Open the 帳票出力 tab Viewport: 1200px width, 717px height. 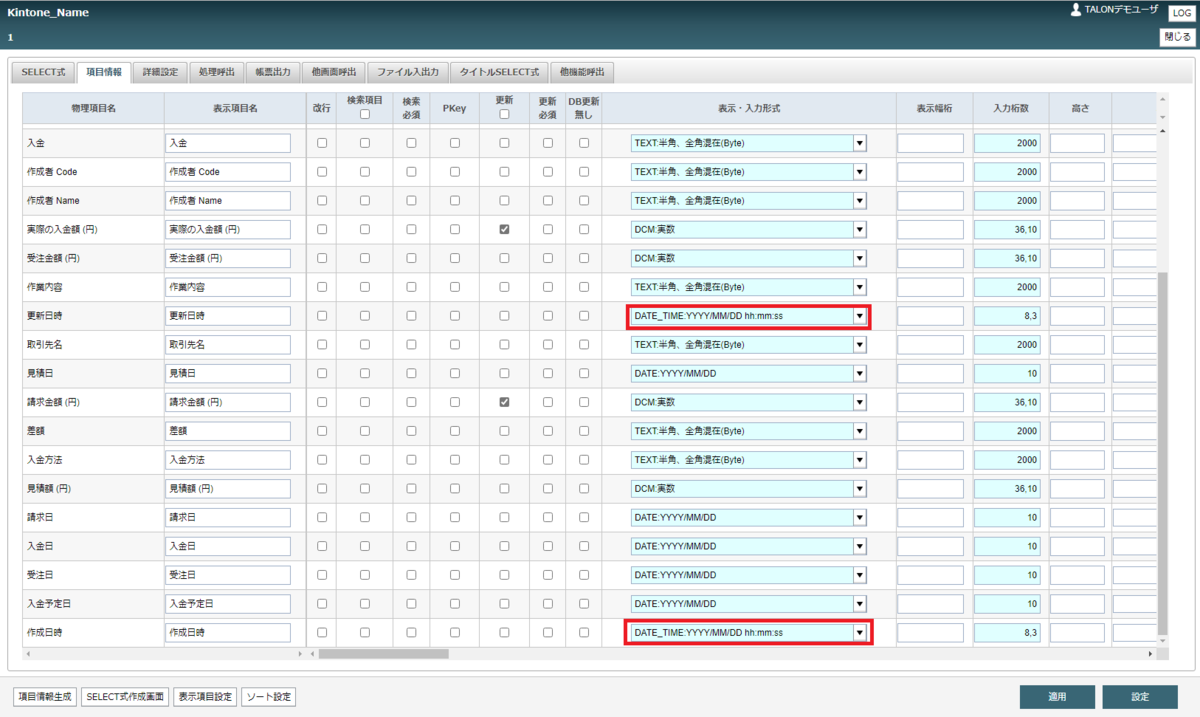click(272, 72)
